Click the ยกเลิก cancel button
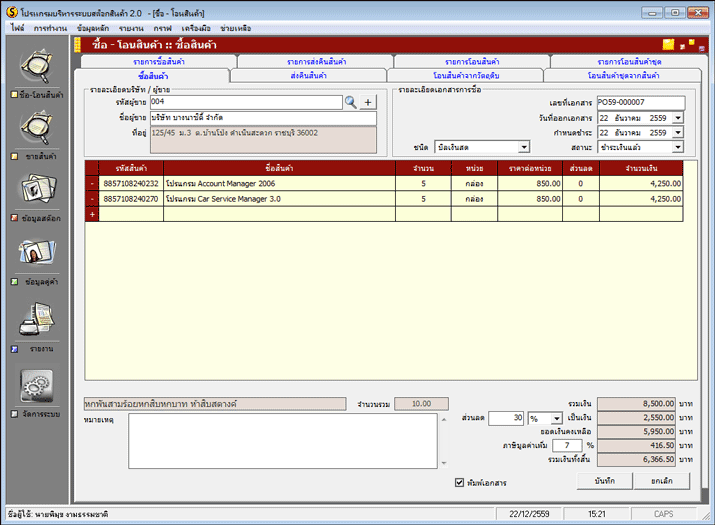 coord(662,481)
